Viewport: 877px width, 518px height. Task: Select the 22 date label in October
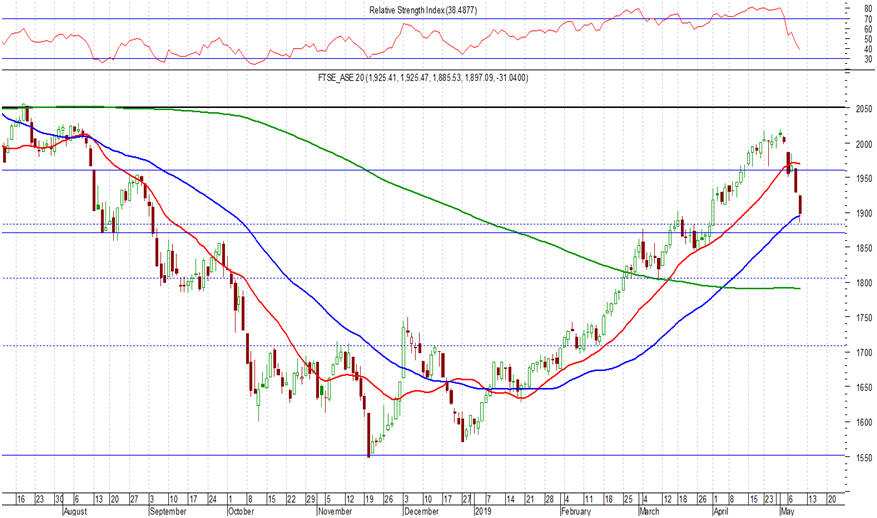291,498
